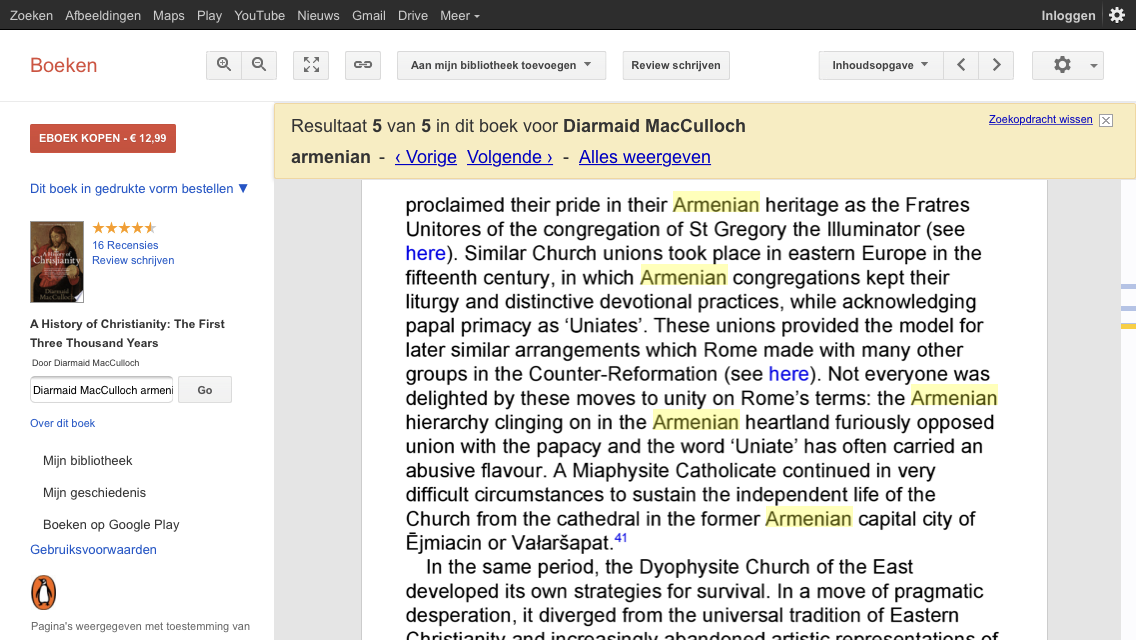Close the search results banner

point(1106,120)
